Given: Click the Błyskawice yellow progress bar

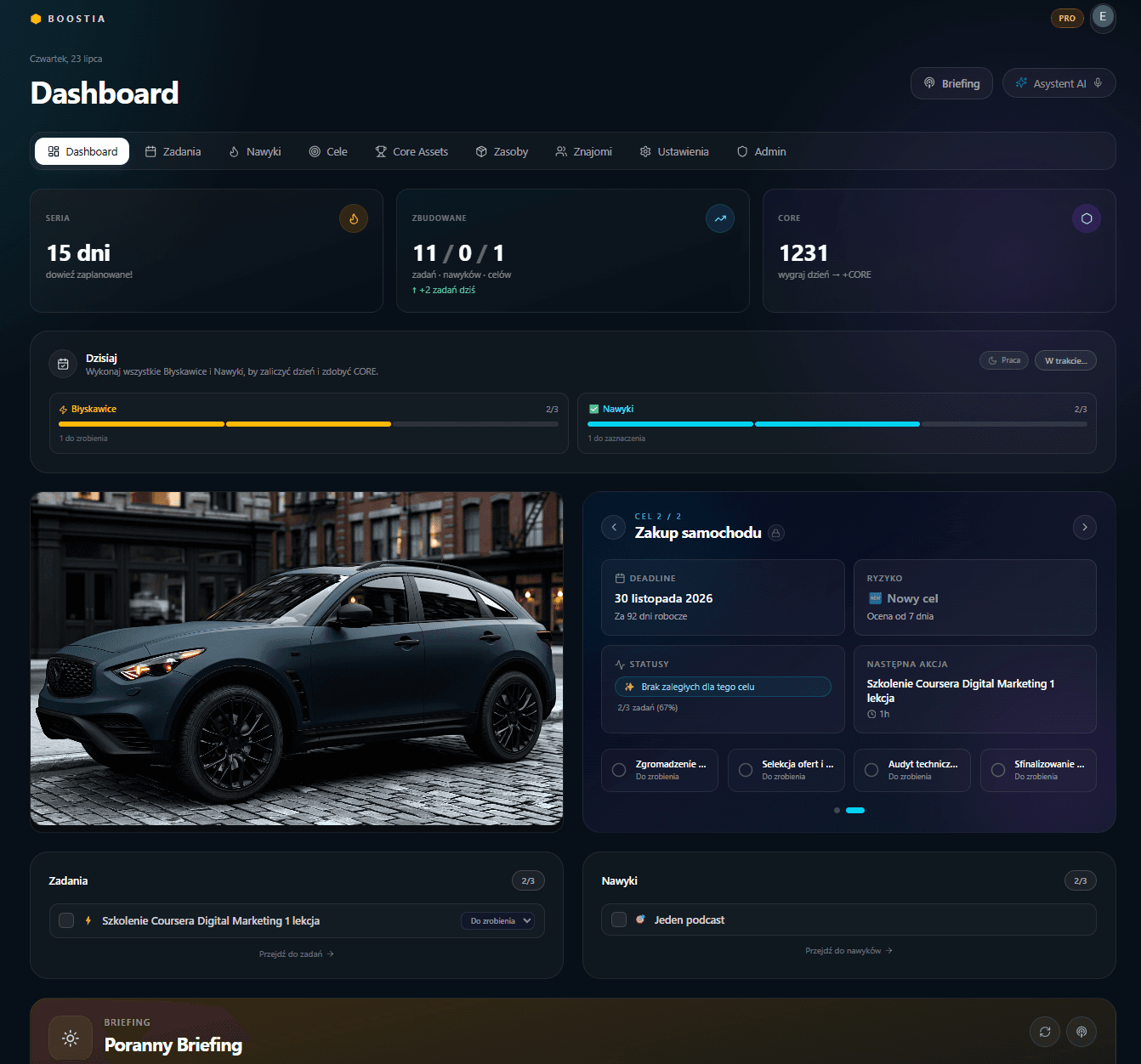Looking at the screenshot, I should (309, 424).
